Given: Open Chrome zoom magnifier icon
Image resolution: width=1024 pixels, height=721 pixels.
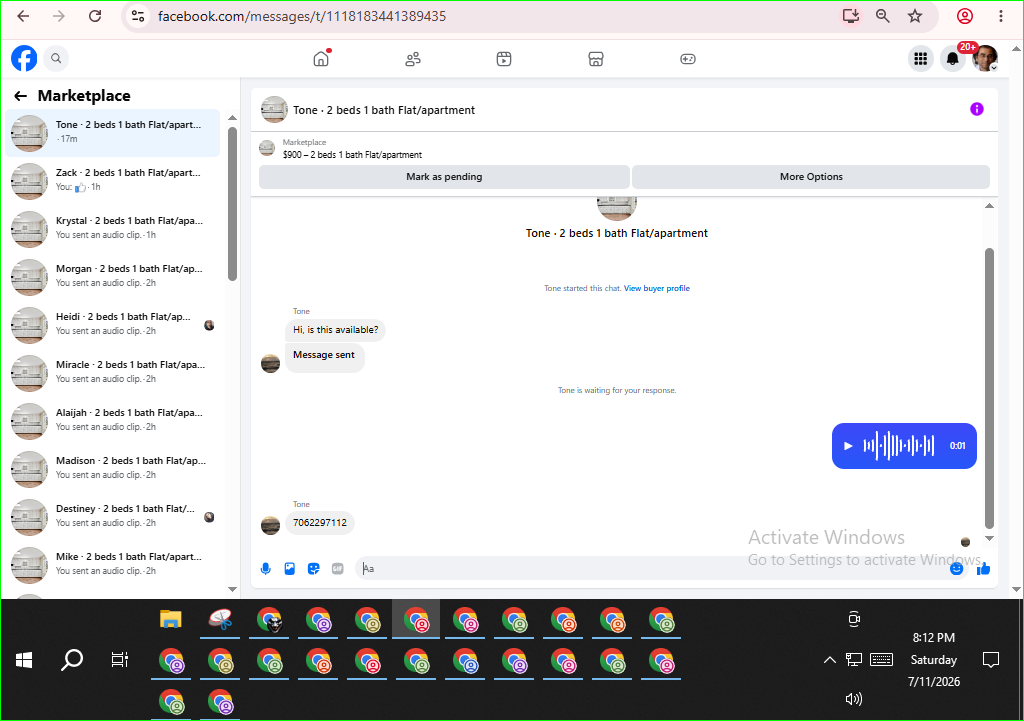Looking at the screenshot, I should (883, 16).
